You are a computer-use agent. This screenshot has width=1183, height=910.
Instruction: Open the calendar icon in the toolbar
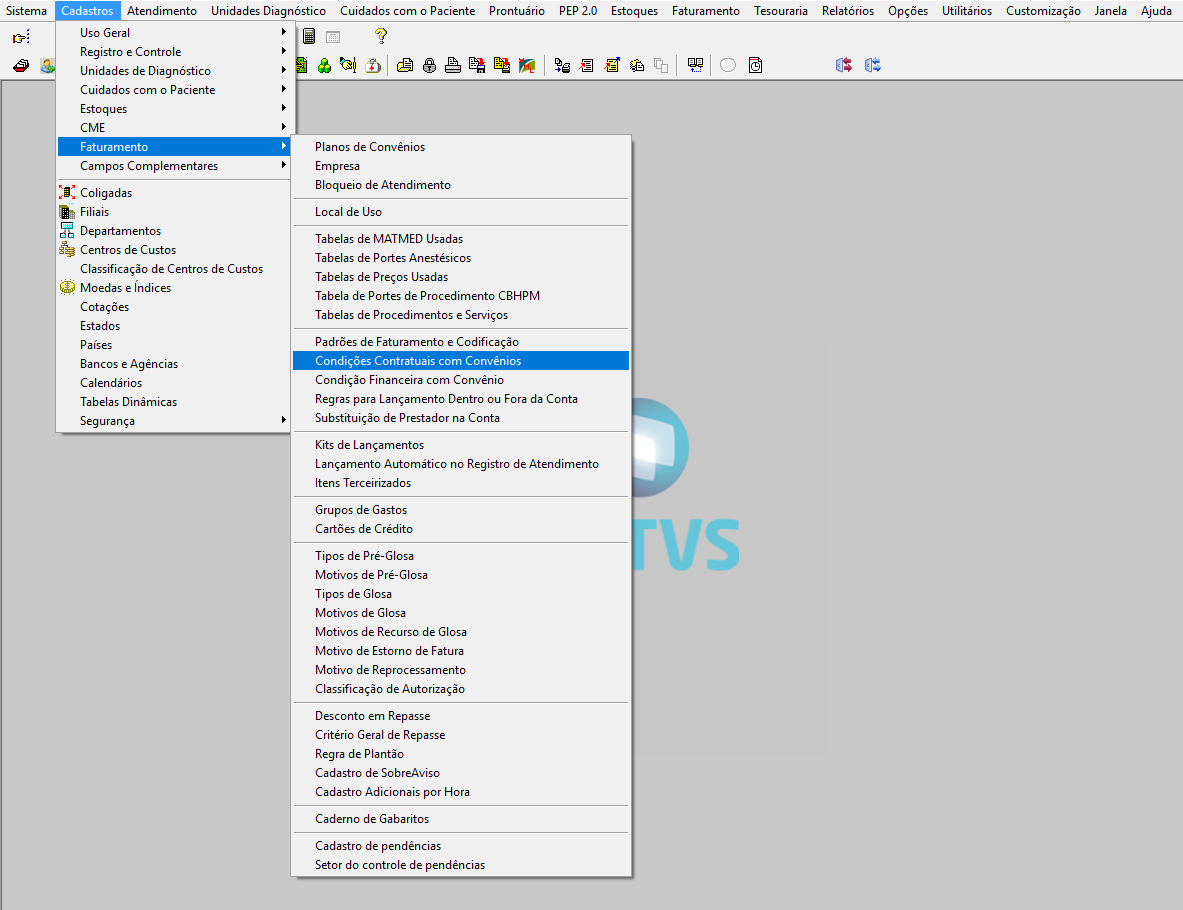pos(333,37)
